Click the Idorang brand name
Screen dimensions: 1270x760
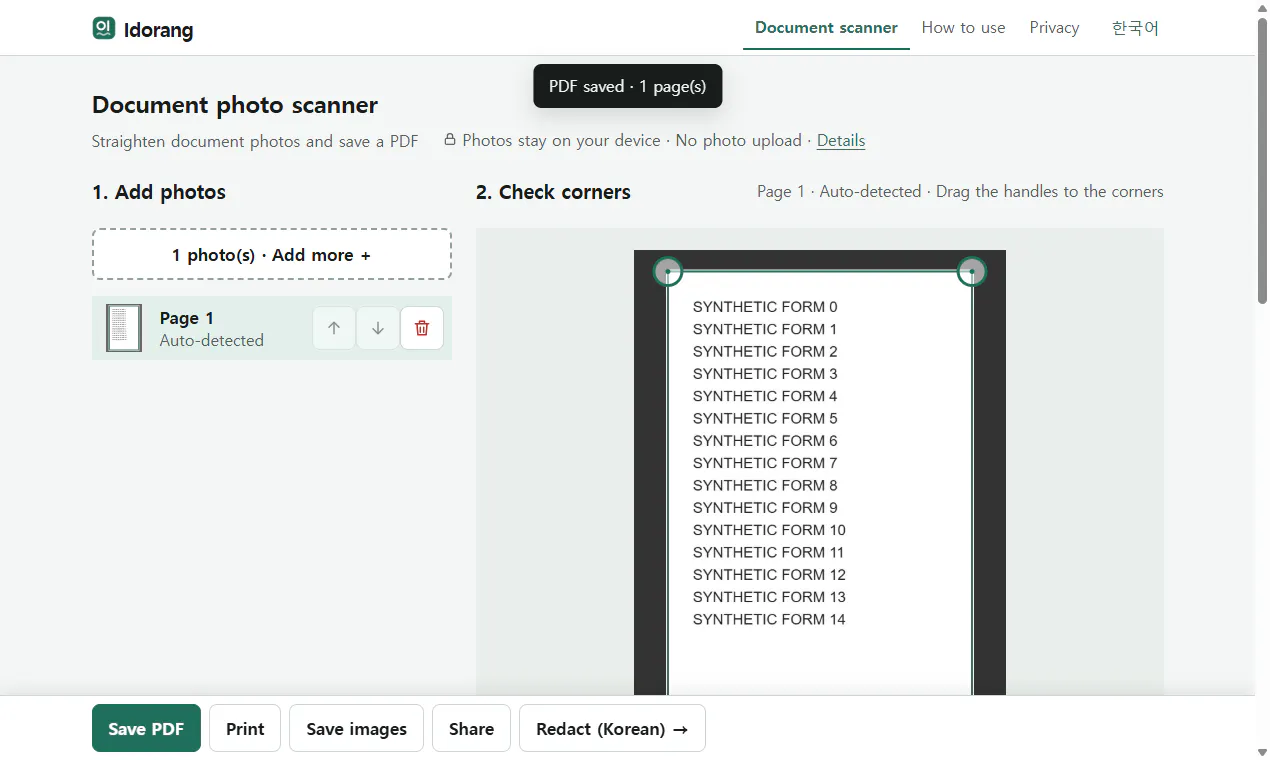[158, 29]
